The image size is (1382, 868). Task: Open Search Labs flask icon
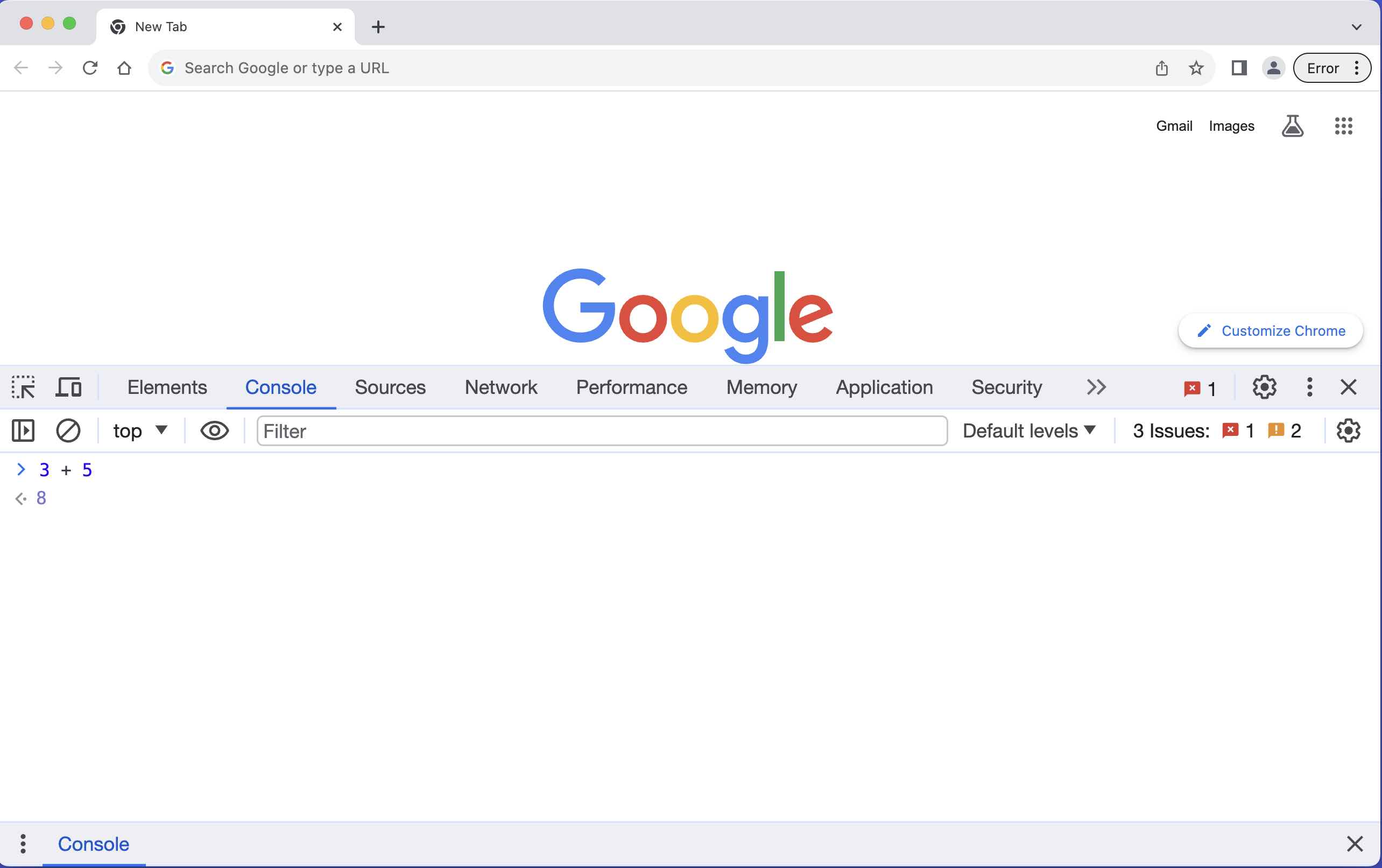click(x=1293, y=125)
